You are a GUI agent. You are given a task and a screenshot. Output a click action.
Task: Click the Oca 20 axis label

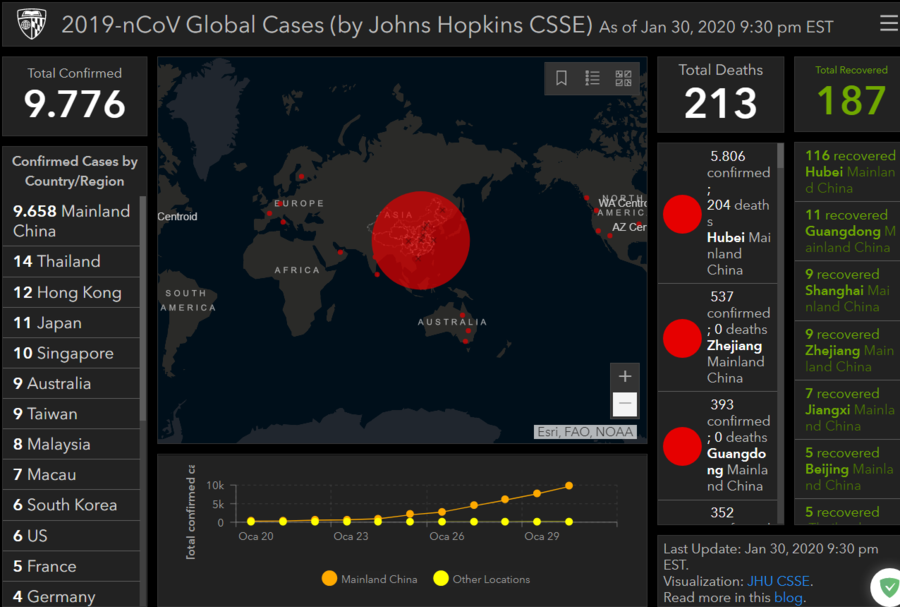pos(255,536)
